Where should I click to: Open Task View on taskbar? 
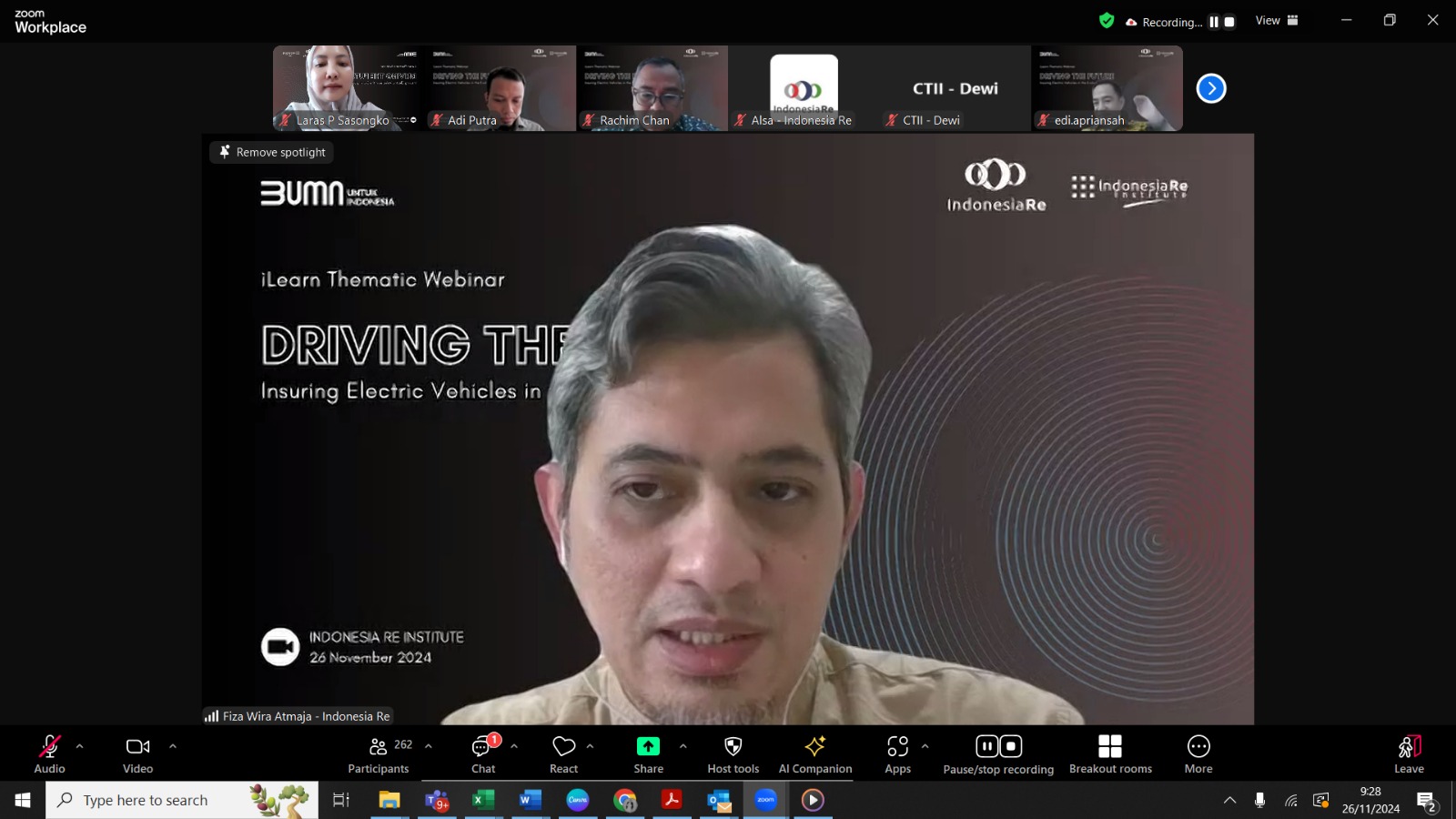pyautogui.click(x=341, y=800)
